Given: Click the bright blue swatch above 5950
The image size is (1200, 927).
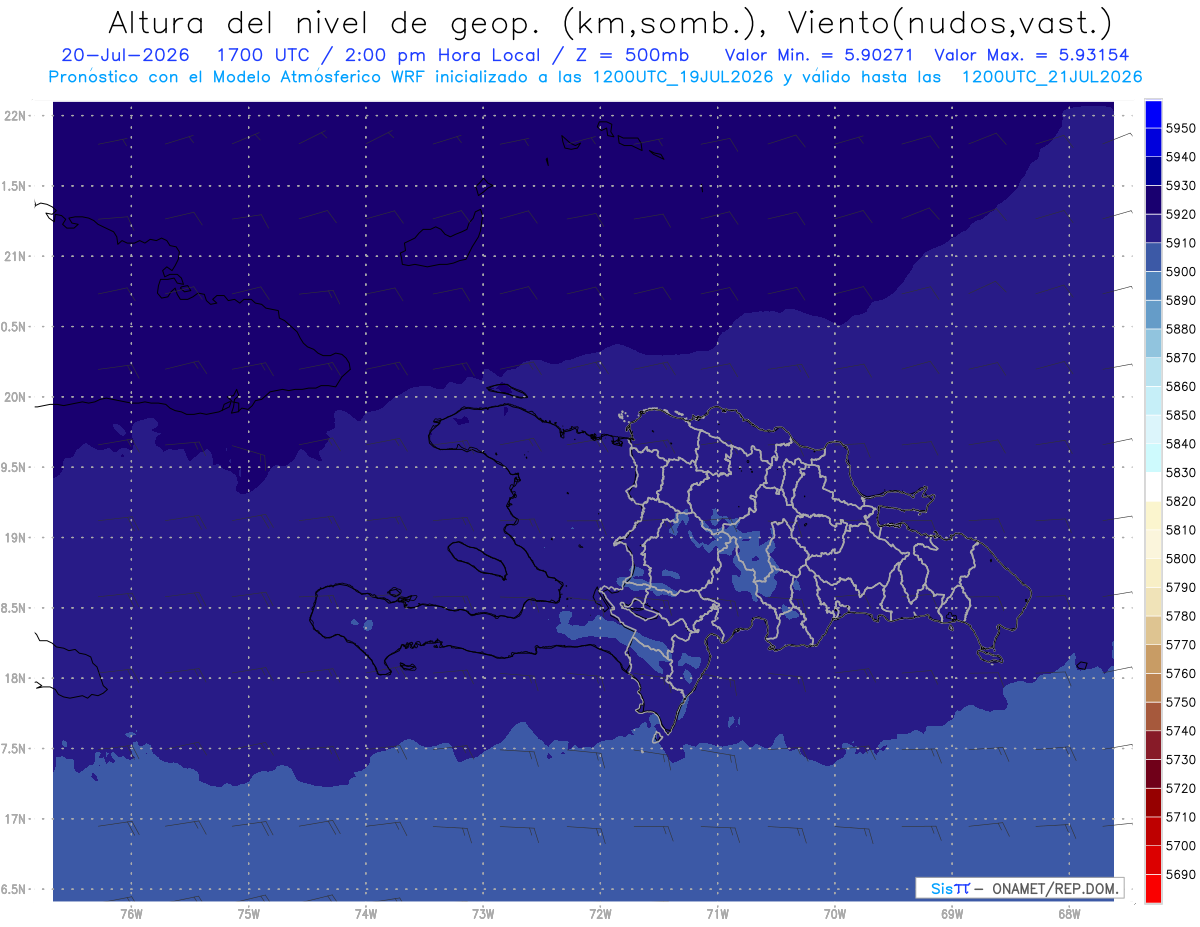Looking at the screenshot, I should 1152,114.
